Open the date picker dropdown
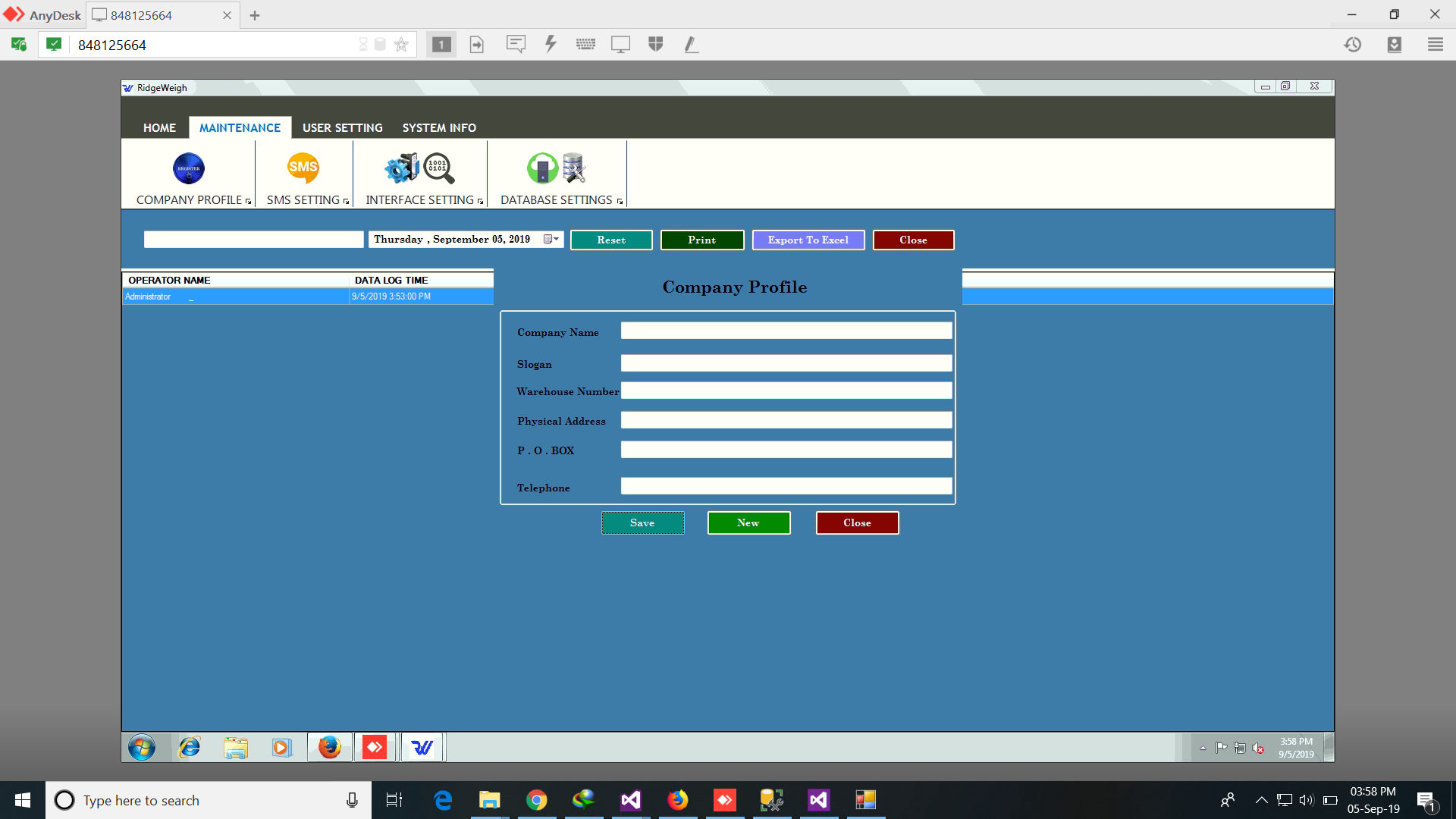The image size is (1456, 819). pyautogui.click(x=552, y=239)
